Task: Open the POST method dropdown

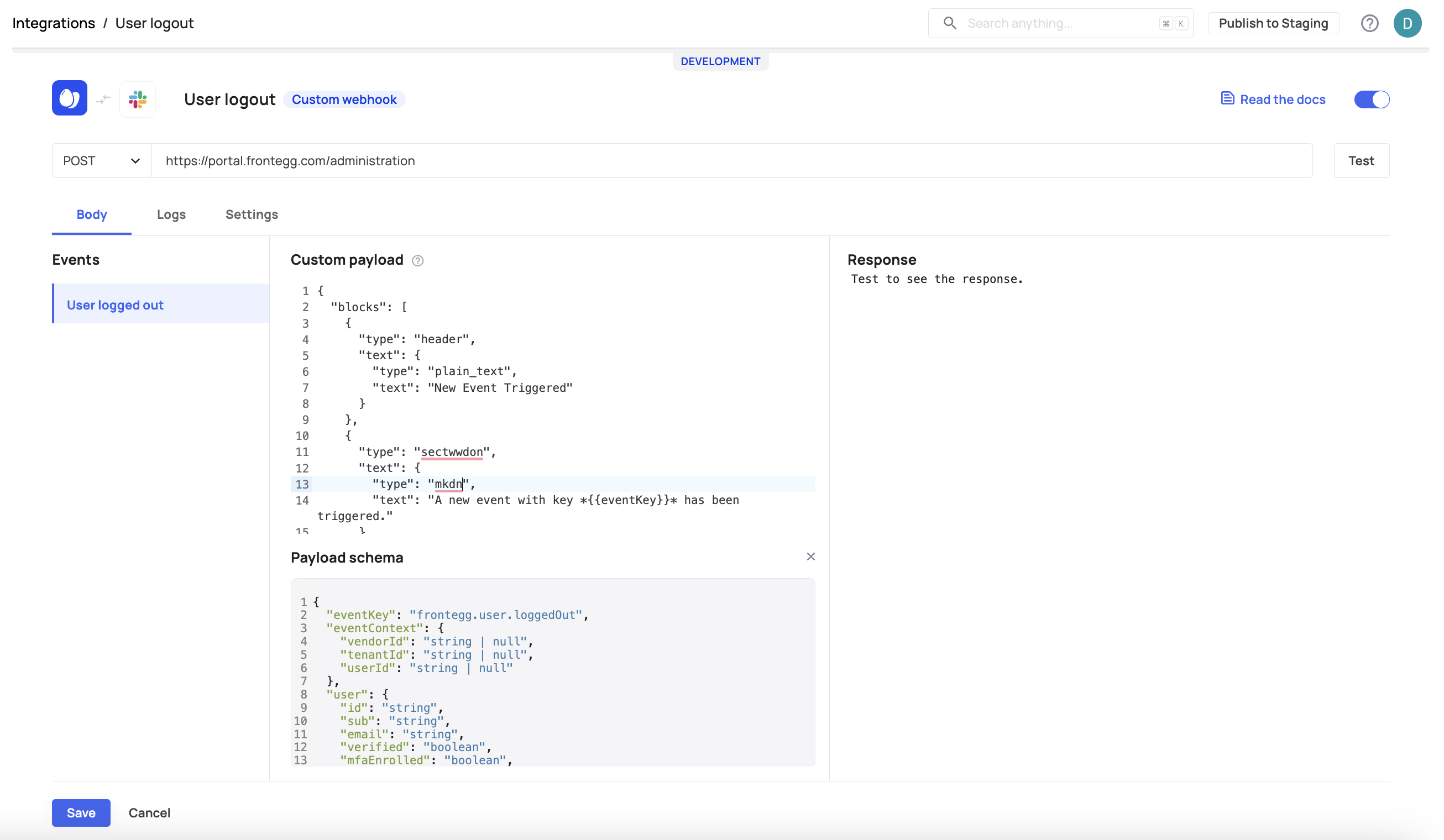Action: (100, 160)
